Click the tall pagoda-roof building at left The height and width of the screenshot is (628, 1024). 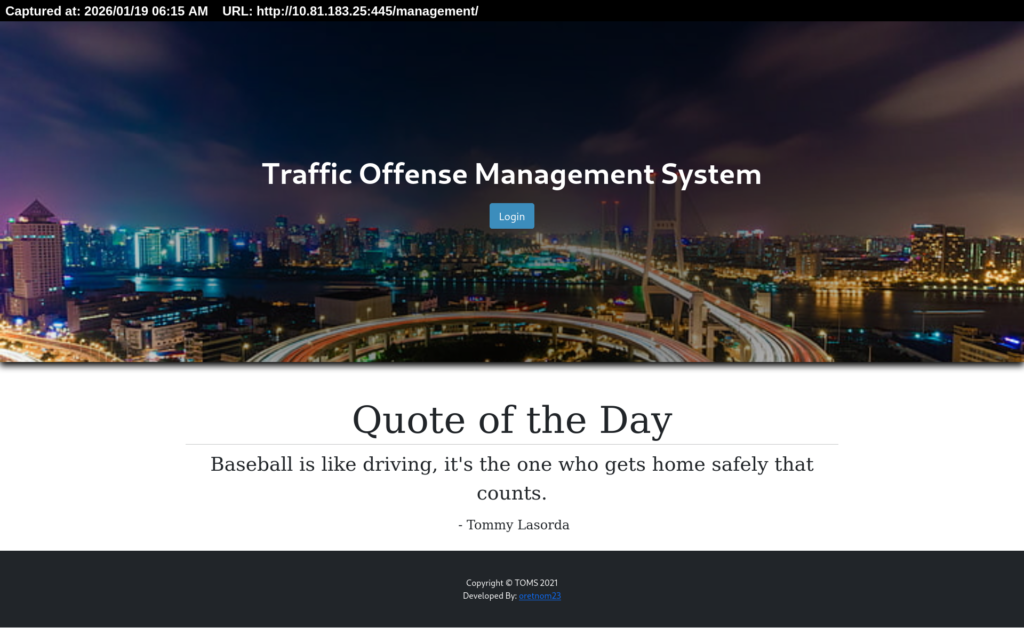pyautogui.click(x=37, y=258)
